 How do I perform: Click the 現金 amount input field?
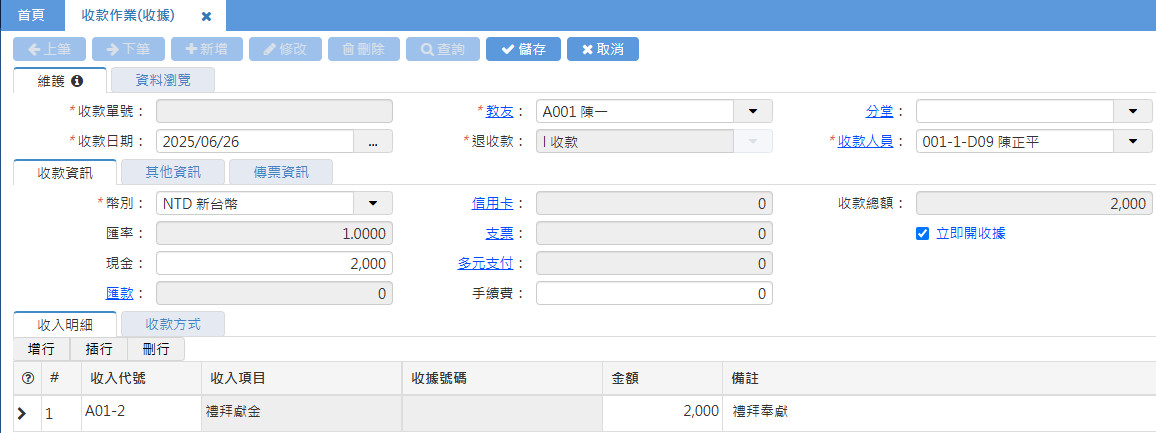(x=274, y=264)
